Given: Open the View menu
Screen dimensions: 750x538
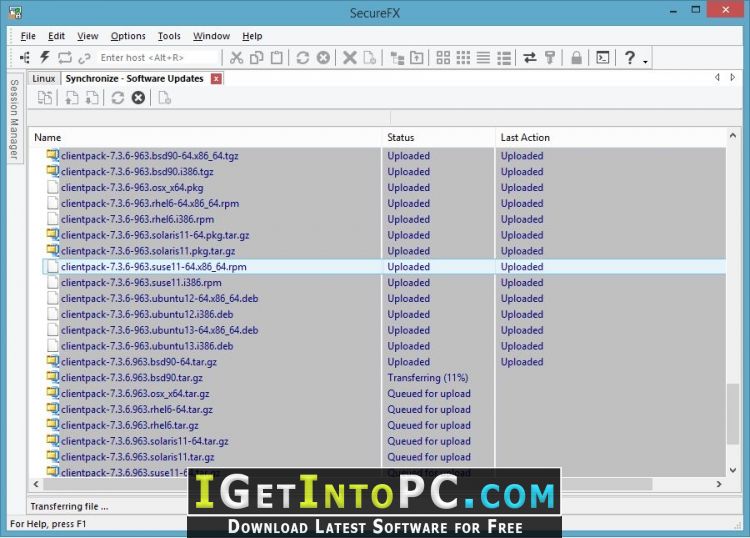Looking at the screenshot, I should pos(88,36).
